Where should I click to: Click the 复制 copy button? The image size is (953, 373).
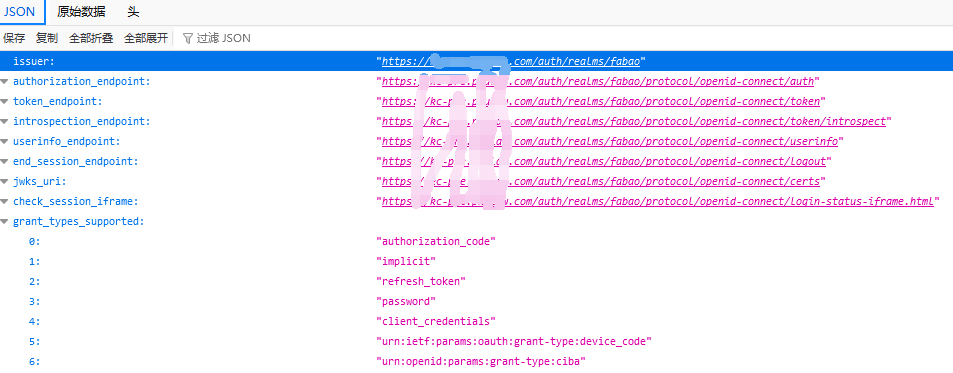coord(47,38)
